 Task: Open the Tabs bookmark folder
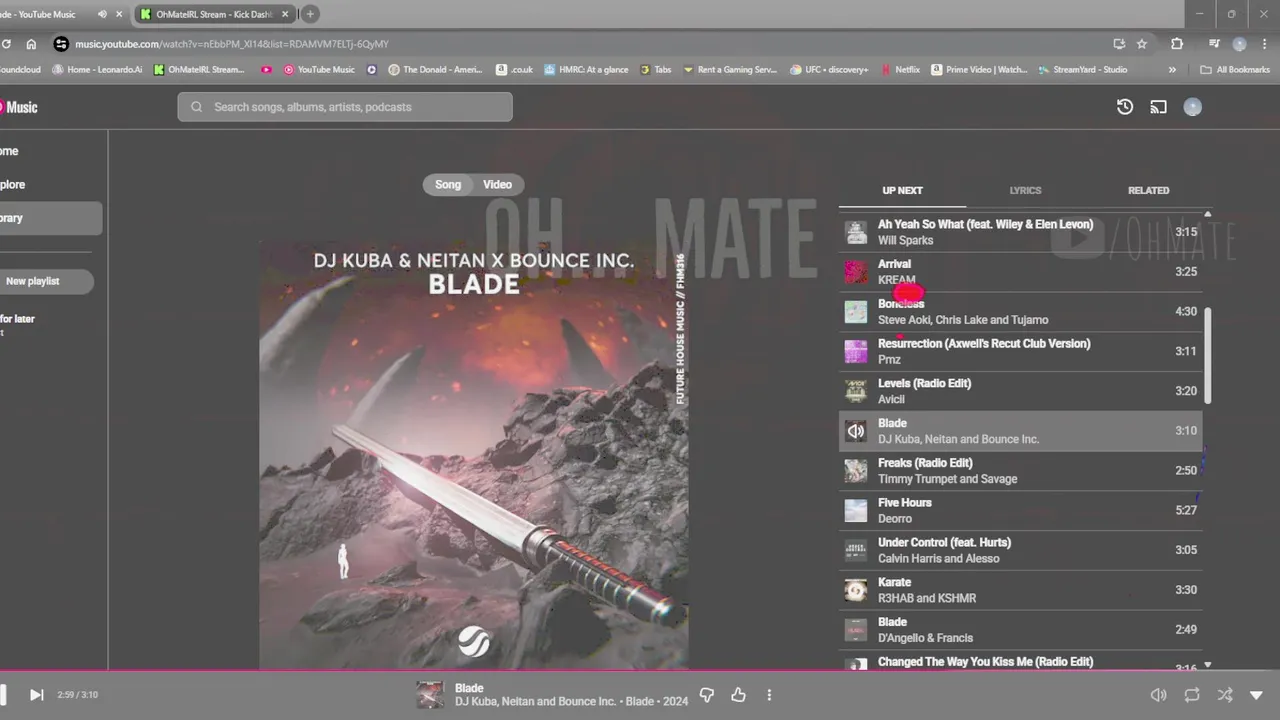[x=655, y=70]
